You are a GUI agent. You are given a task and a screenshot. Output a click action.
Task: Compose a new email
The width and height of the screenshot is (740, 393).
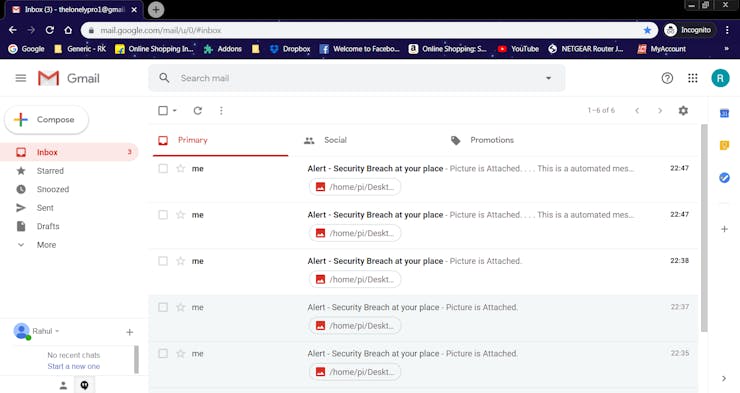(x=46, y=120)
